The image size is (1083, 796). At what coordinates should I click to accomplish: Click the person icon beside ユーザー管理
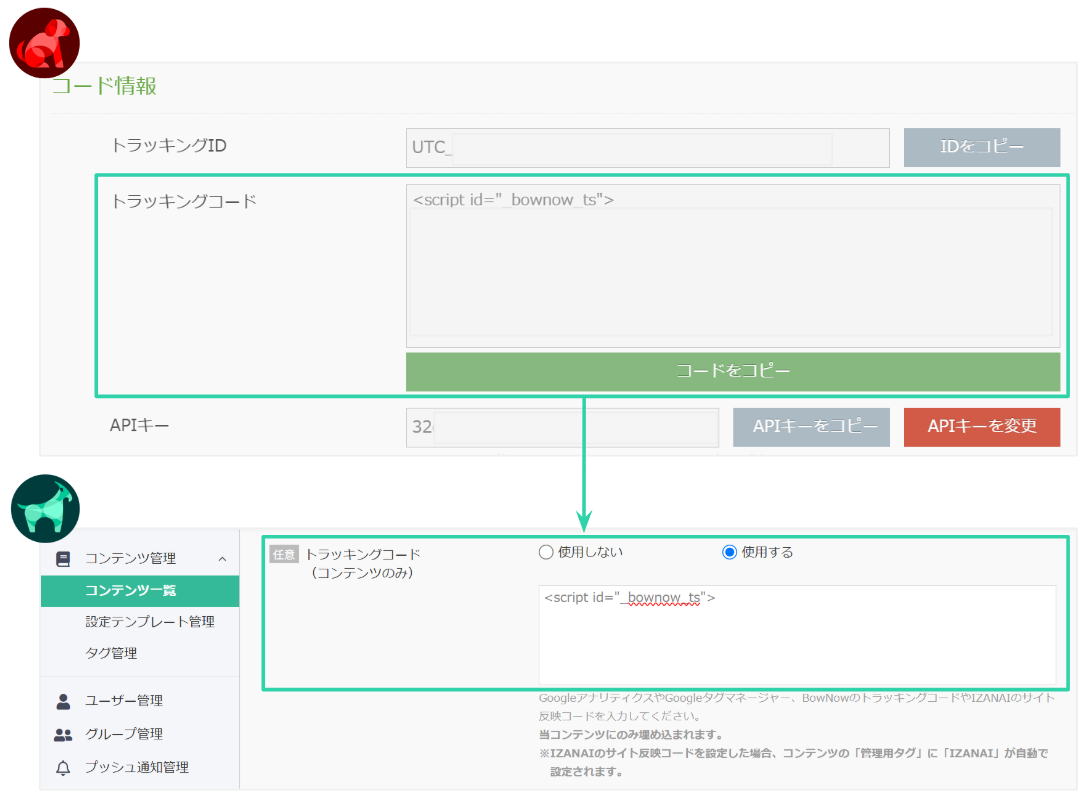63,700
